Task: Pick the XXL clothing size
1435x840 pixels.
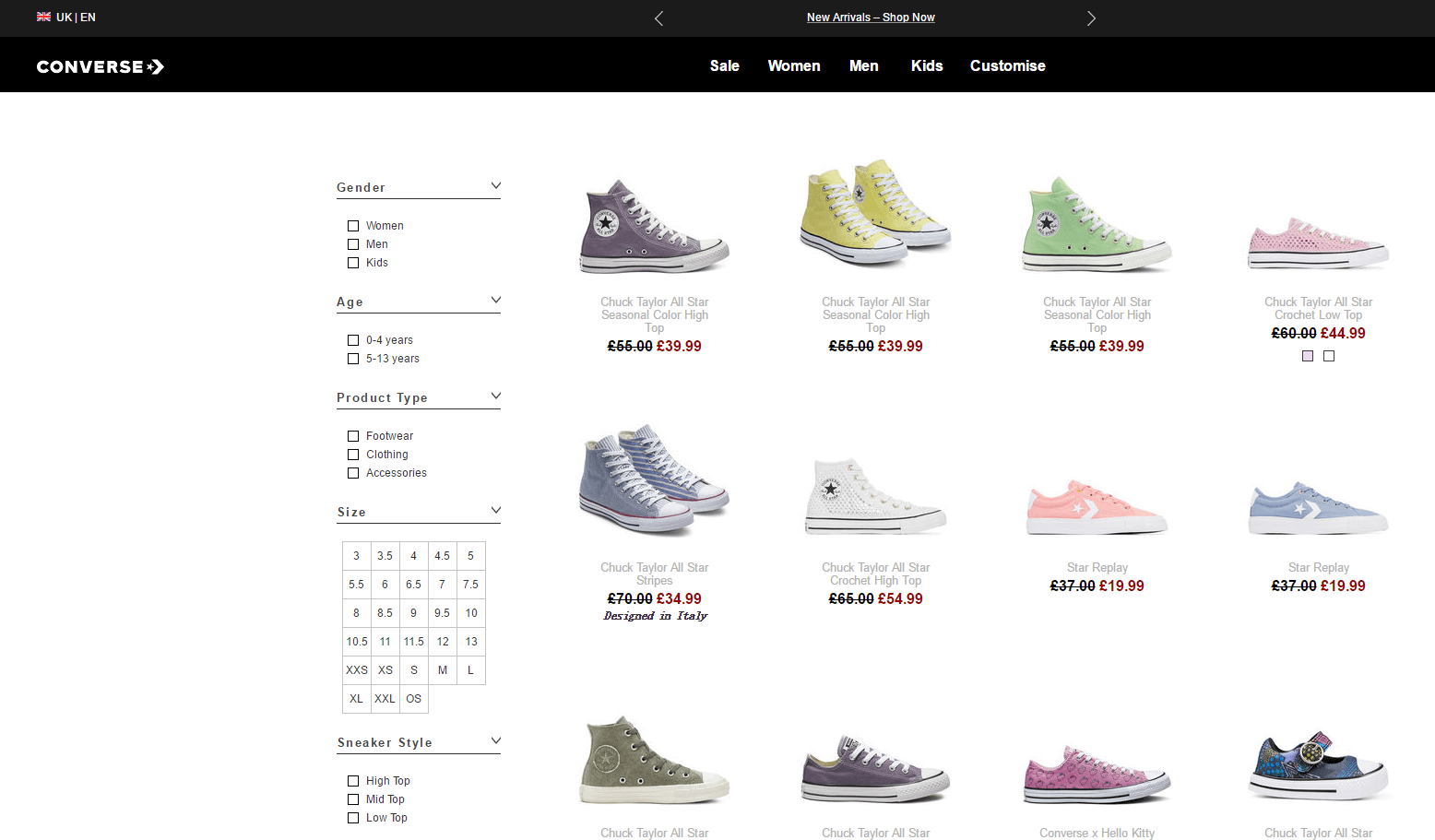Action: pos(385,699)
